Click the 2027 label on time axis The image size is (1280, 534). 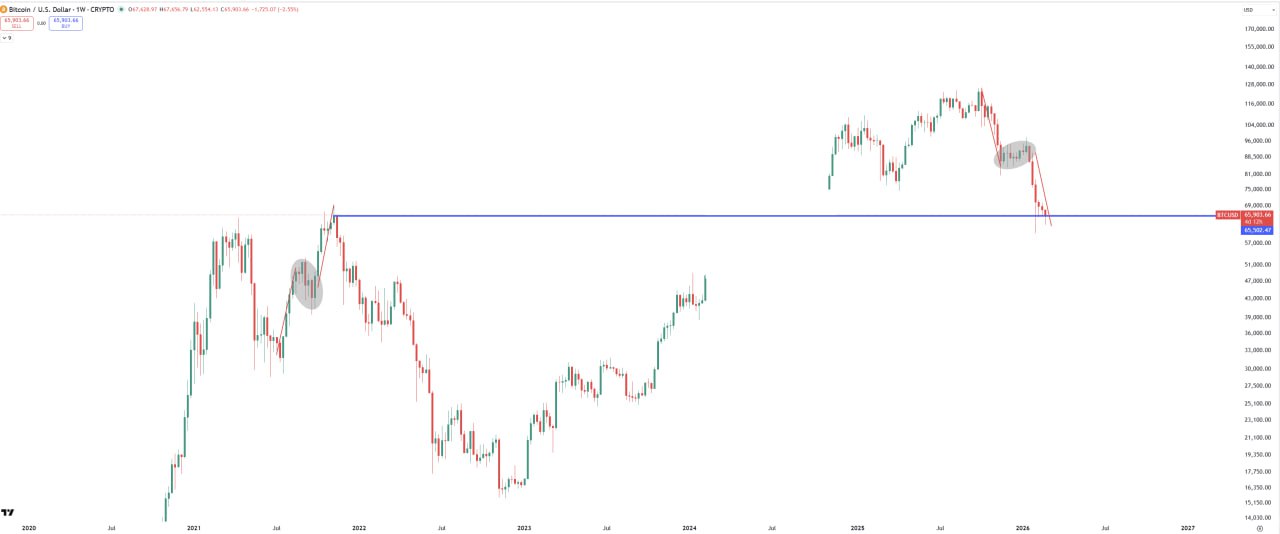(x=1187, y=527)
